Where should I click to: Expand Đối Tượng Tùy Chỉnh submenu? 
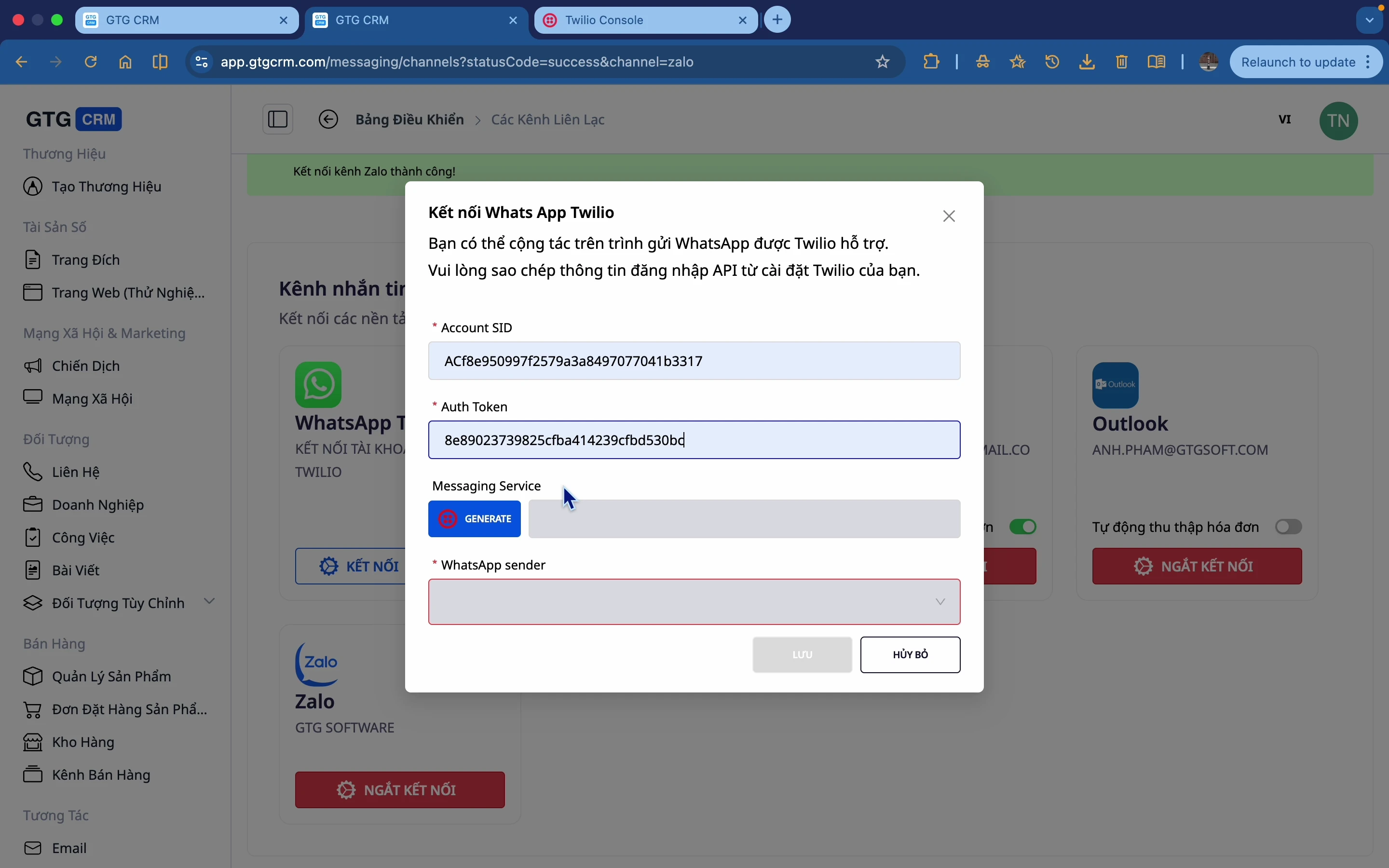click(x=210, y=602)
